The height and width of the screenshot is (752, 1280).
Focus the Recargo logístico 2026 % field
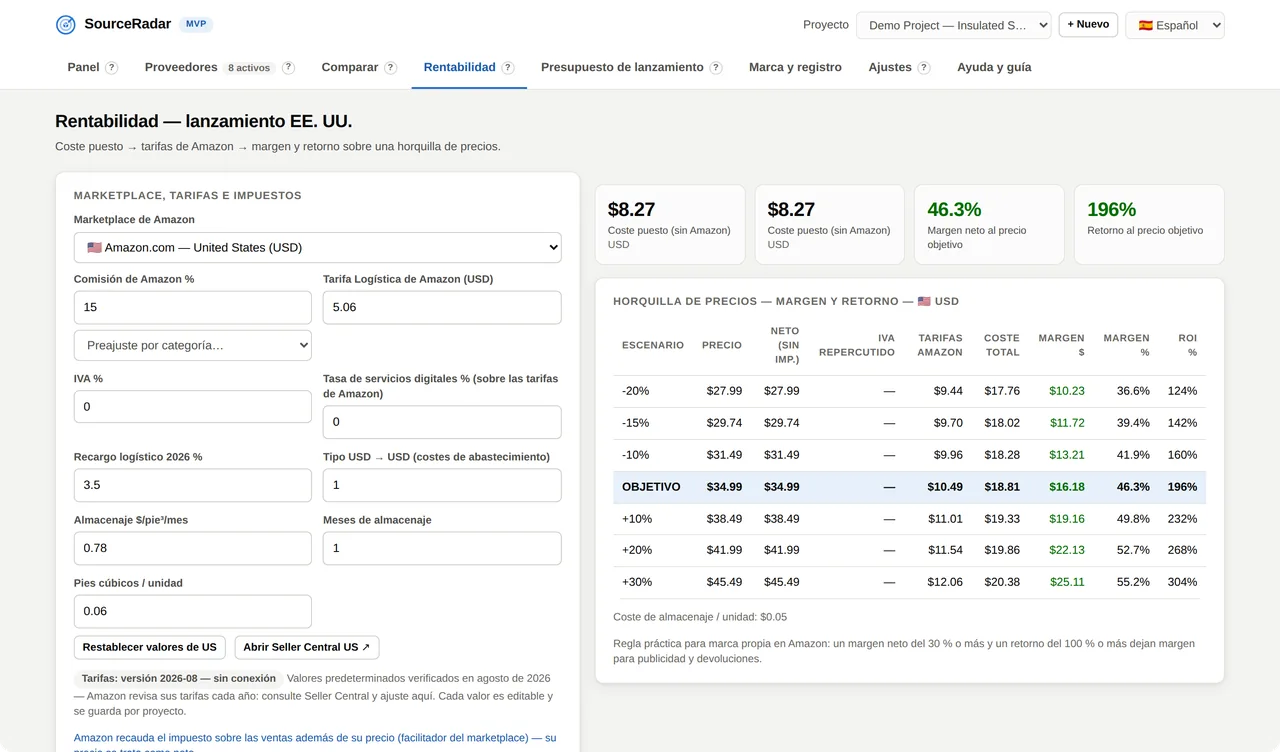(192, 485)
